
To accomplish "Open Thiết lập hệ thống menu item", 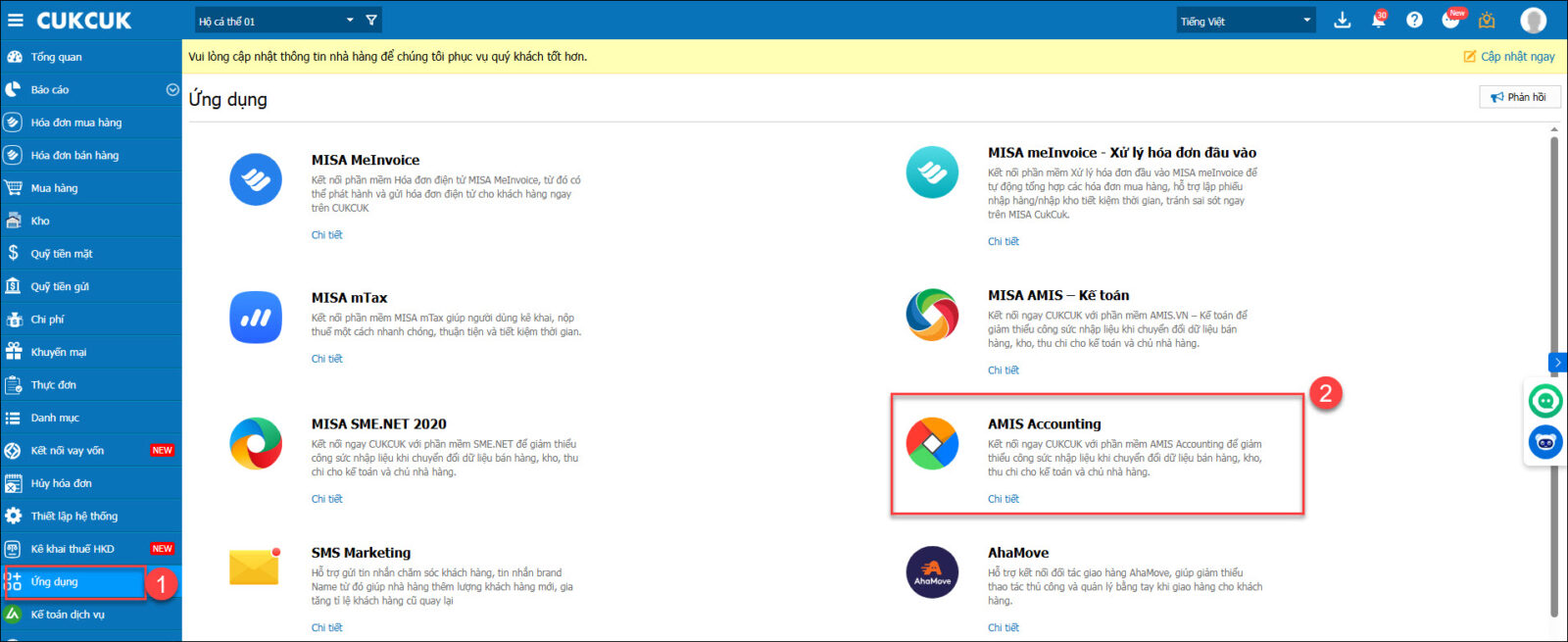I will 73,517.
